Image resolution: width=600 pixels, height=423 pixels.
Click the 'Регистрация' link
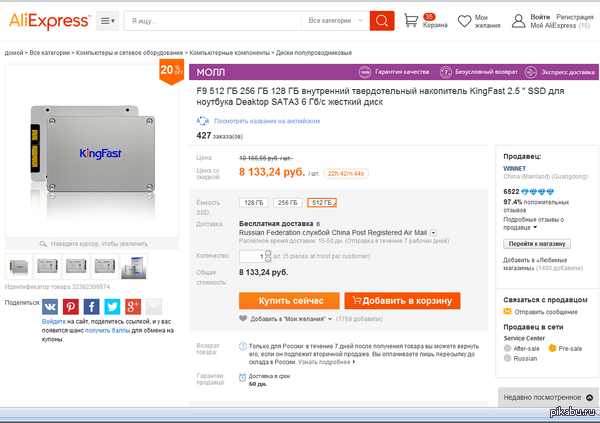tap(575, 17)
